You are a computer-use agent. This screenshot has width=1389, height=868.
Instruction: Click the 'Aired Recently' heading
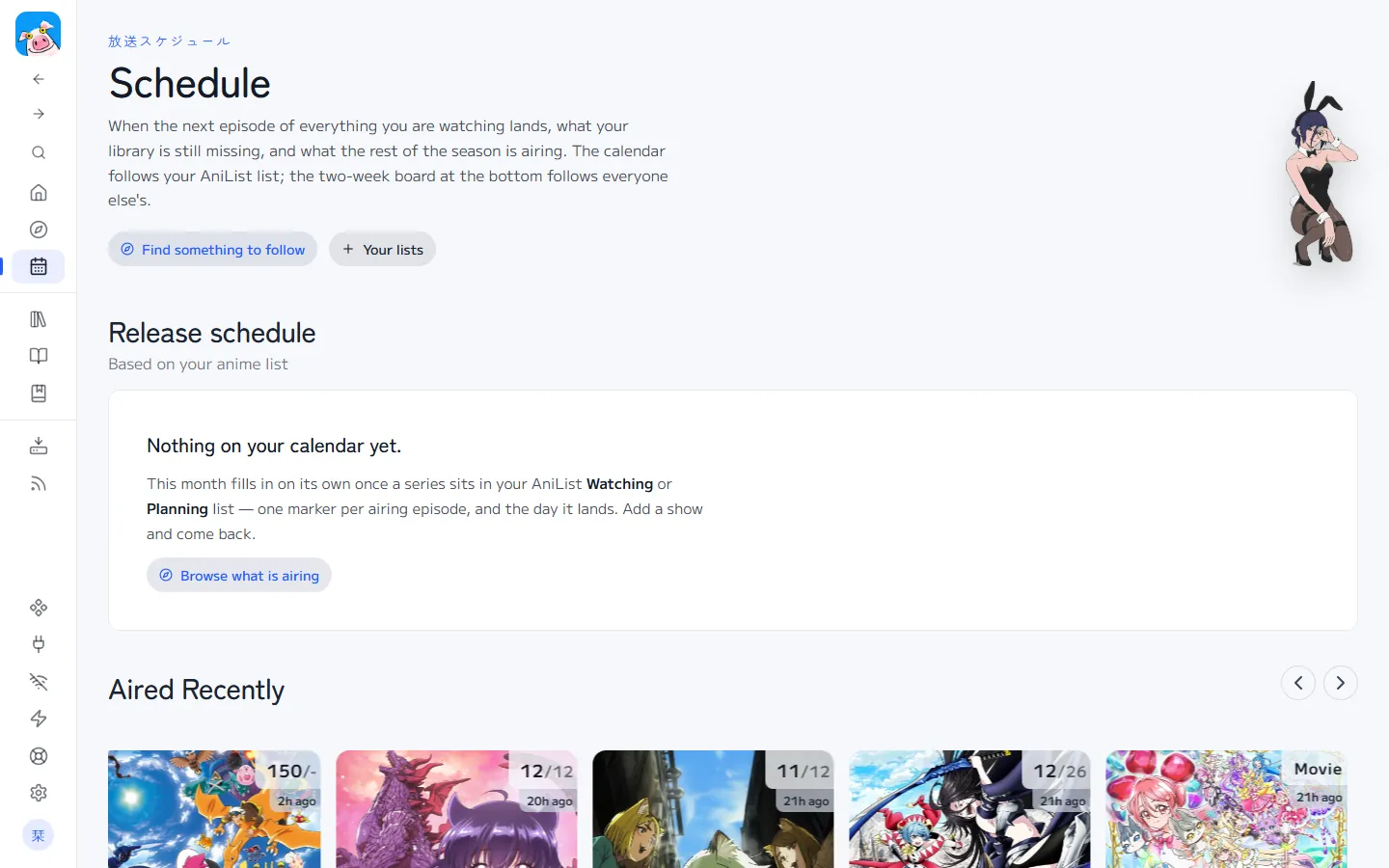coord(197,690)
